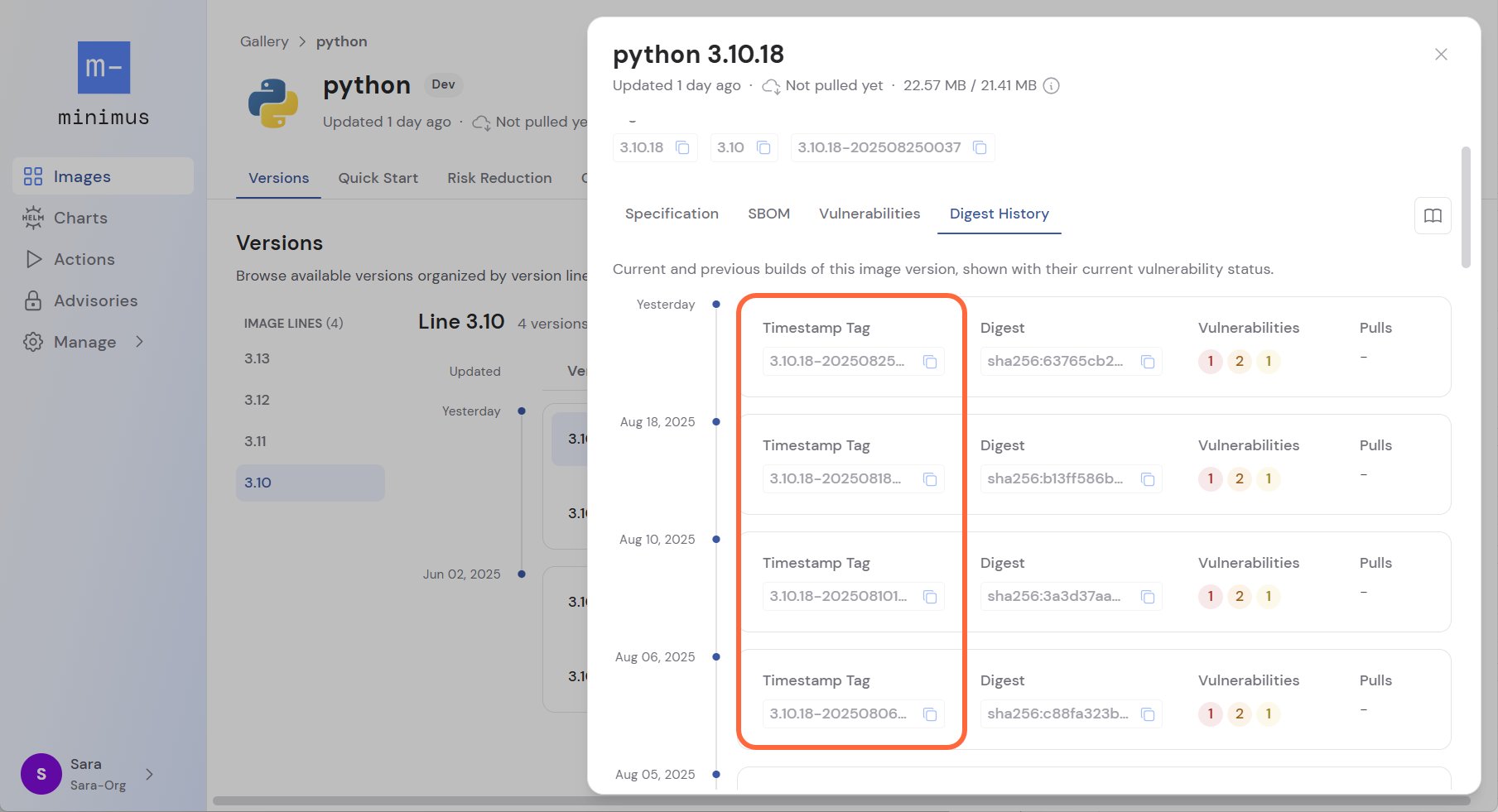Image resolution: width=1498 pixels, height=812 pixels.
Task: Copy digest sha256:b13ff586b
Action: click(x=1148, y=479)
